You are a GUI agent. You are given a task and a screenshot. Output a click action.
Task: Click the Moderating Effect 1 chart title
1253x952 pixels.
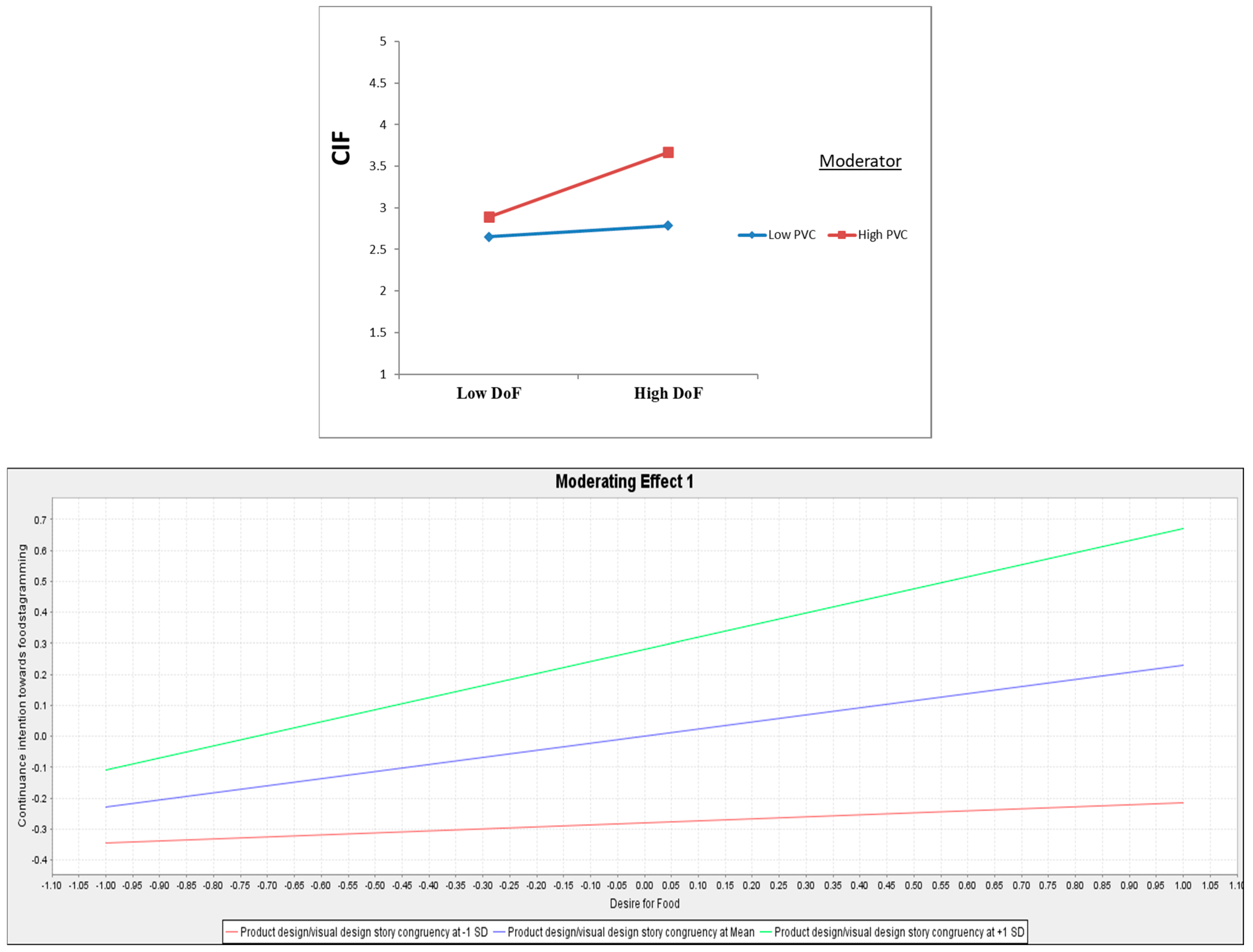coord(624,482)
